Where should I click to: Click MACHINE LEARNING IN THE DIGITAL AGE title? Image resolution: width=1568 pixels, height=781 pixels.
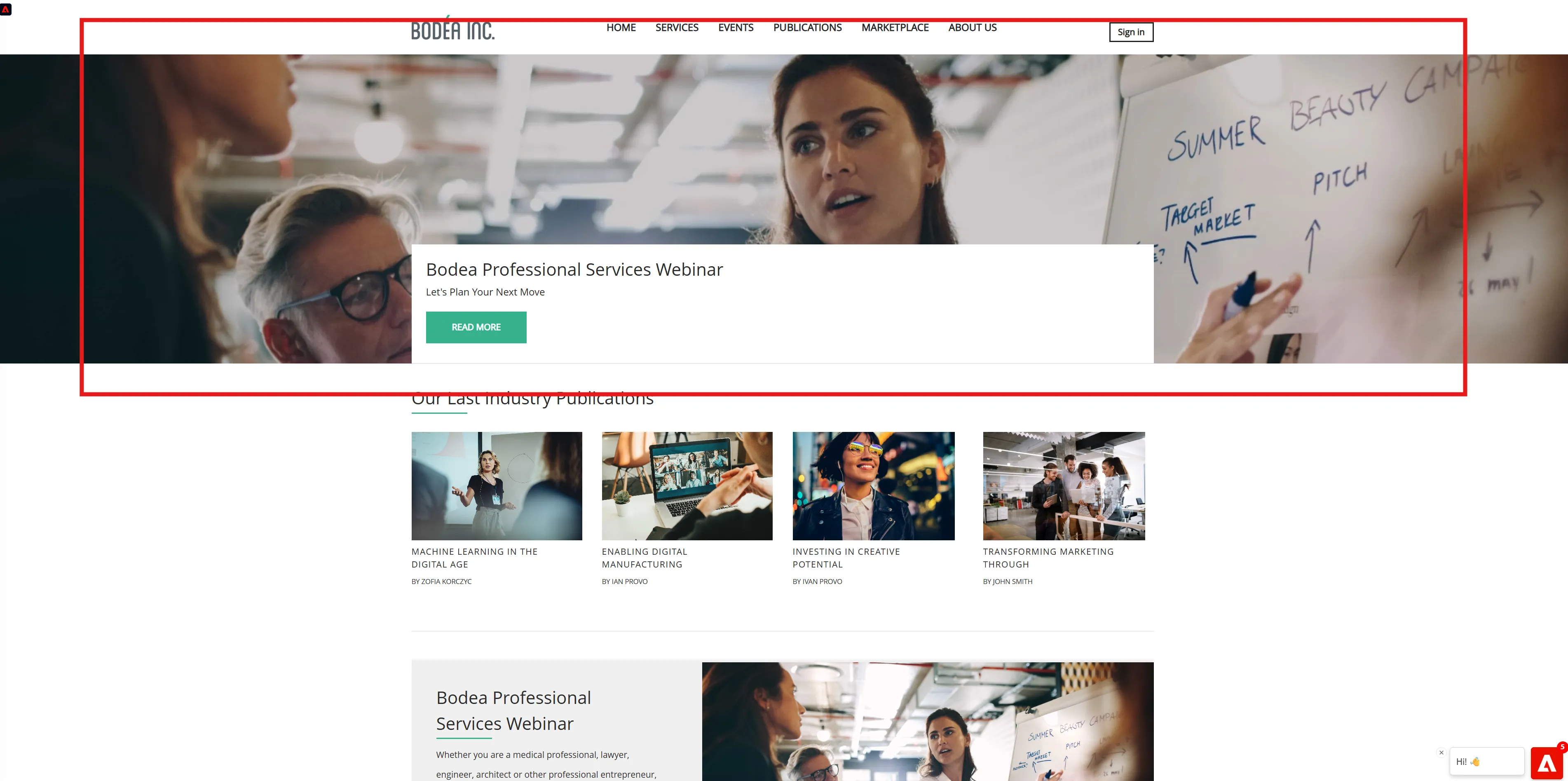pyautogui.click(x=474, y=558)
